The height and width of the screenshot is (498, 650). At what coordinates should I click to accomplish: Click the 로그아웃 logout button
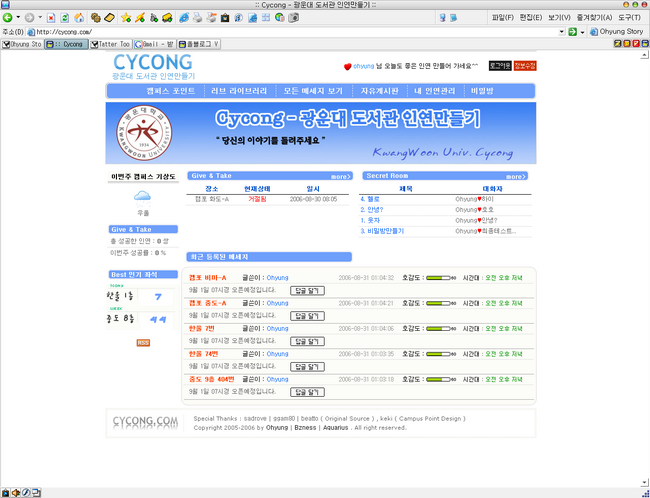499,66
